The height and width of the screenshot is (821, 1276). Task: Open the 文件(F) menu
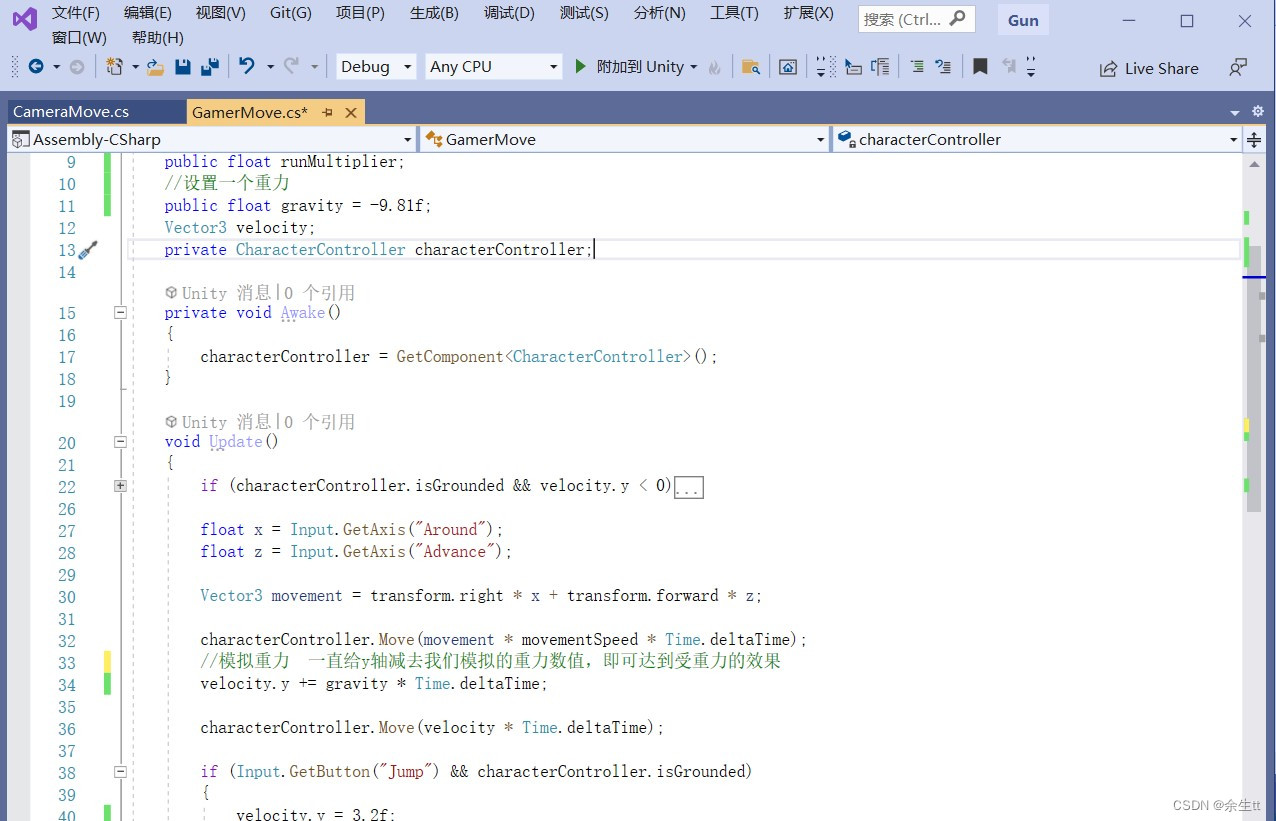pos(76,13)
